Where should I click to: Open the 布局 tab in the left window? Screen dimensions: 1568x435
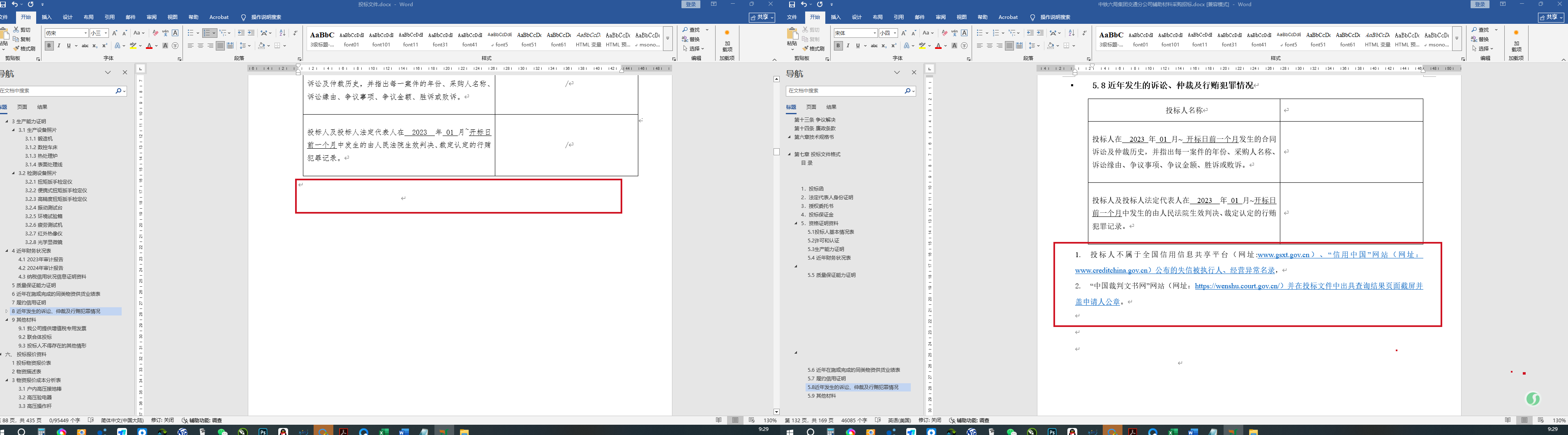pos(88,17)
